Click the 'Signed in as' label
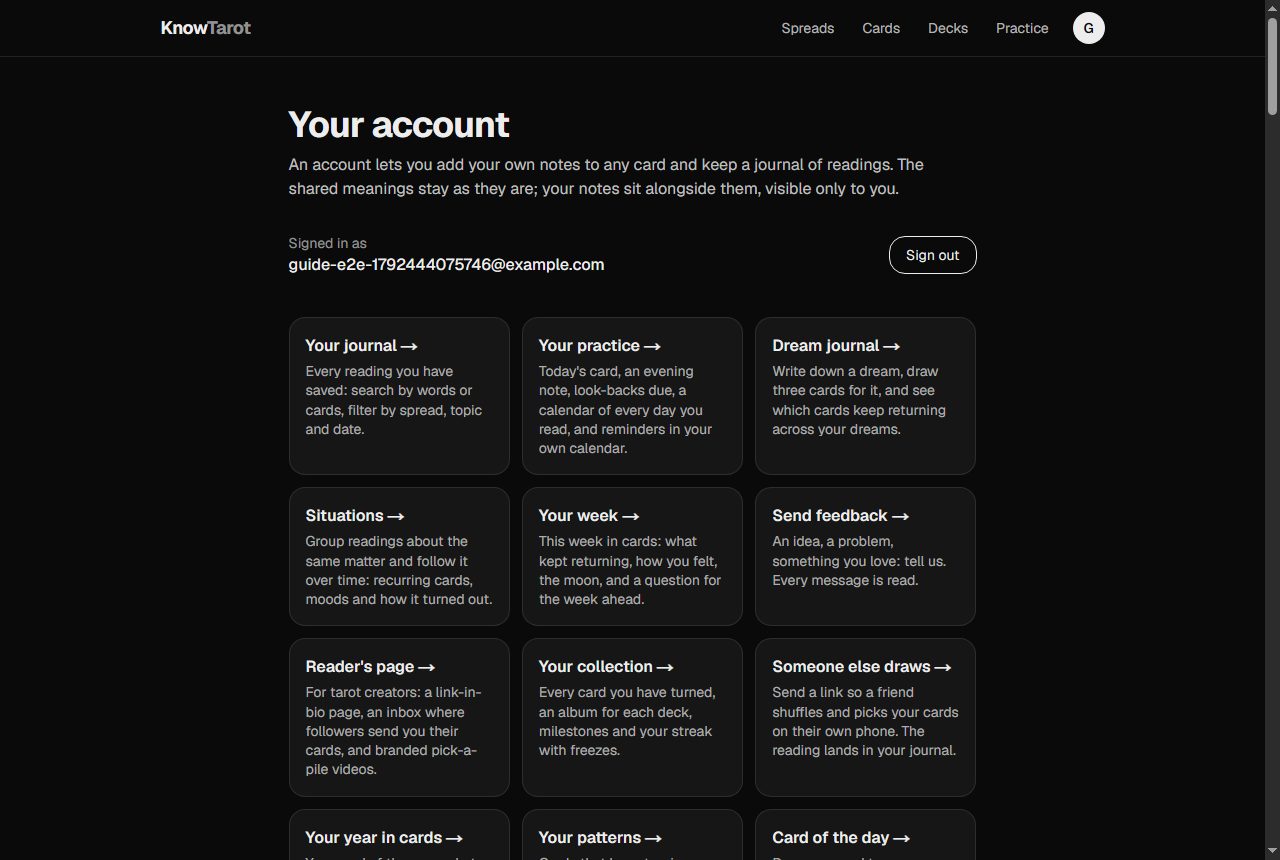The height and width of the screenshot is (860, 1280). coord(328,243)
